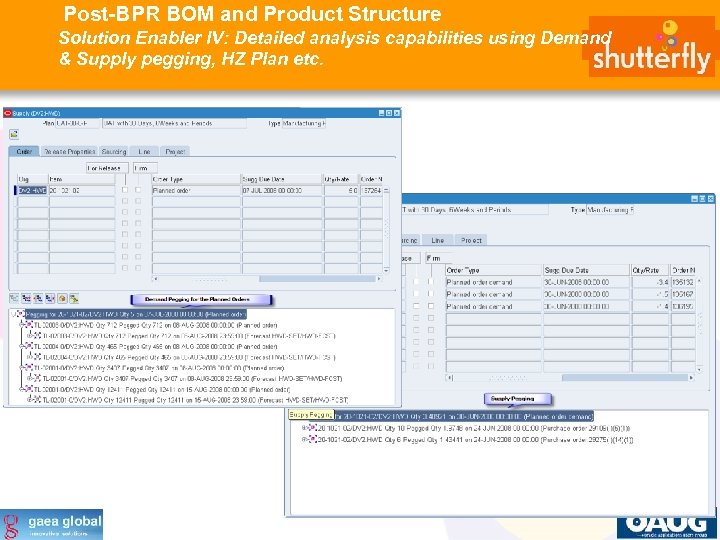The height and width of the screenshot is (540, 720).
Task: Click the orange circular icon in pegging toolbar
Action: click(62, 298)
